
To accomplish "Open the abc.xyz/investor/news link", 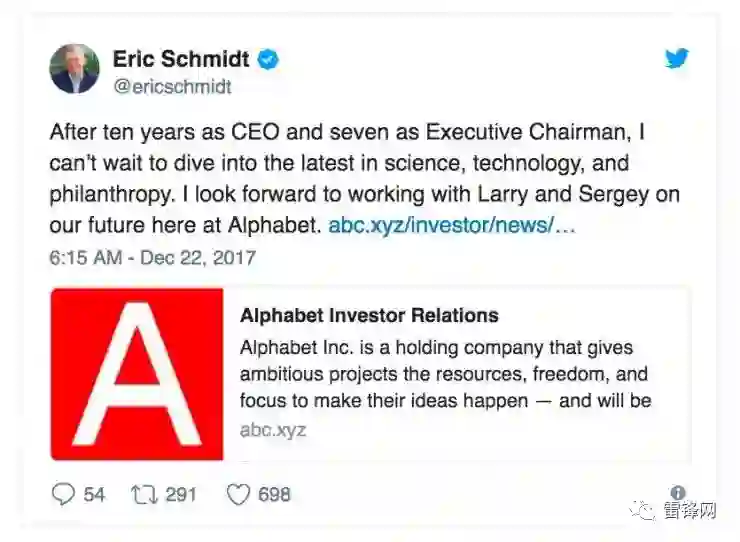I will [451, 226].
